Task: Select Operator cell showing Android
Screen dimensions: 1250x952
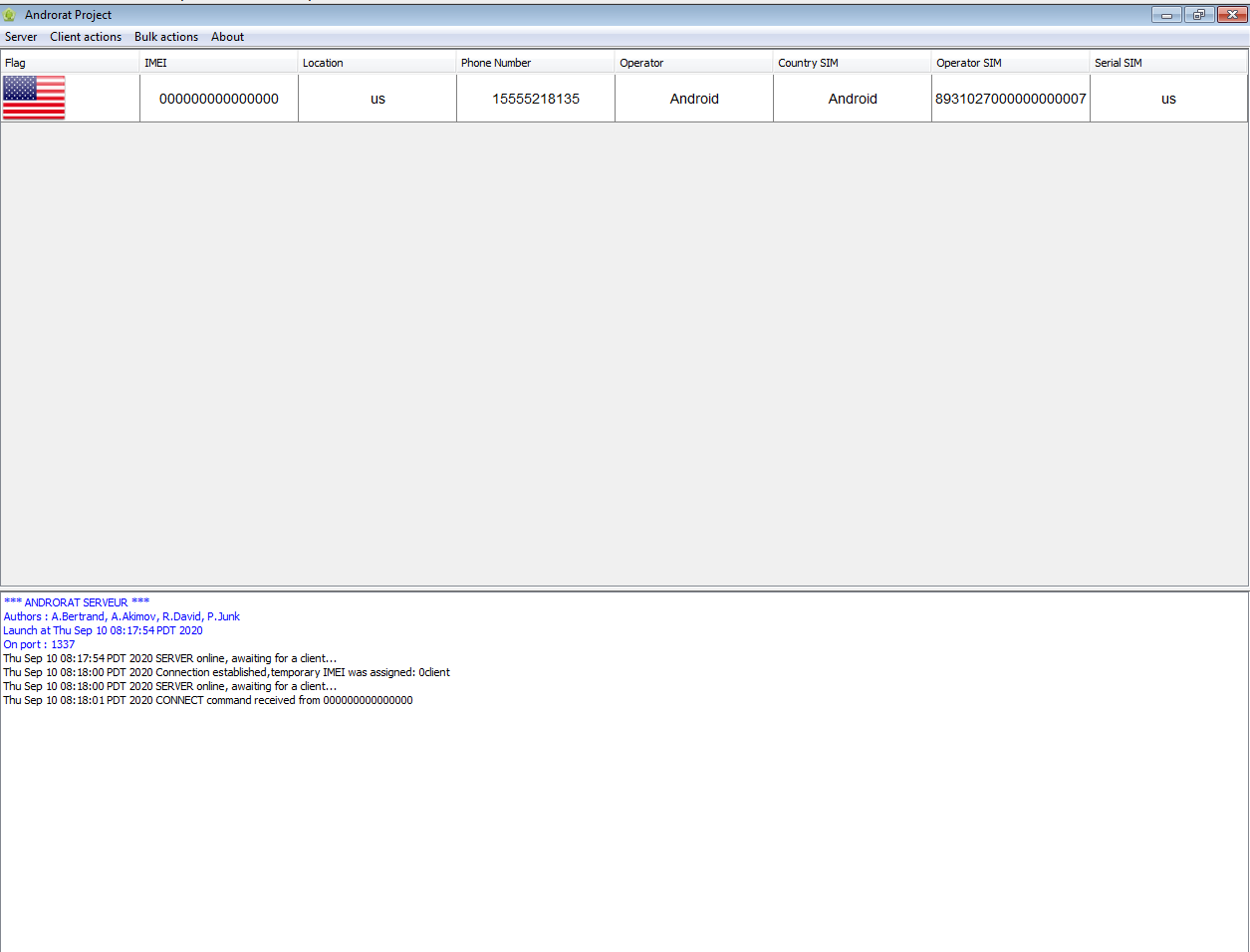Action: 694,99
